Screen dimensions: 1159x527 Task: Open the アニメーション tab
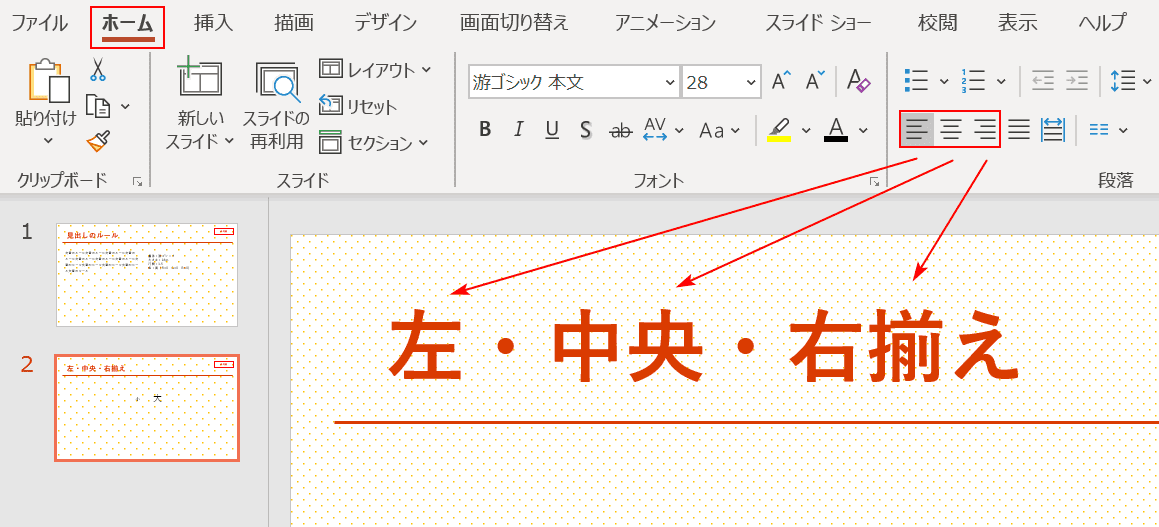click(x=665, y=23)
